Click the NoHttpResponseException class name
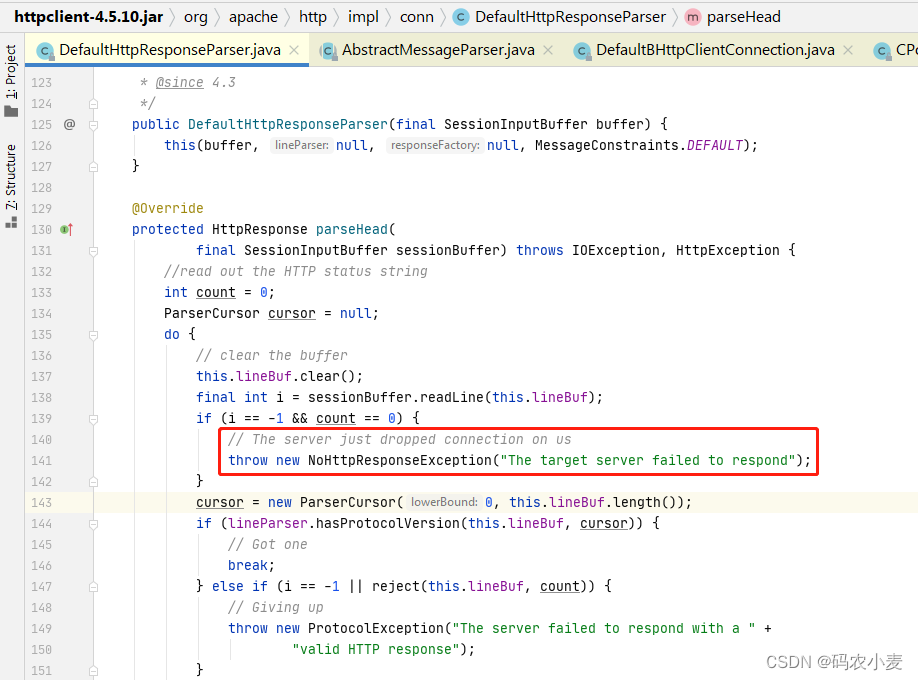This screenshot has height=680, width=918. (400, 460)
